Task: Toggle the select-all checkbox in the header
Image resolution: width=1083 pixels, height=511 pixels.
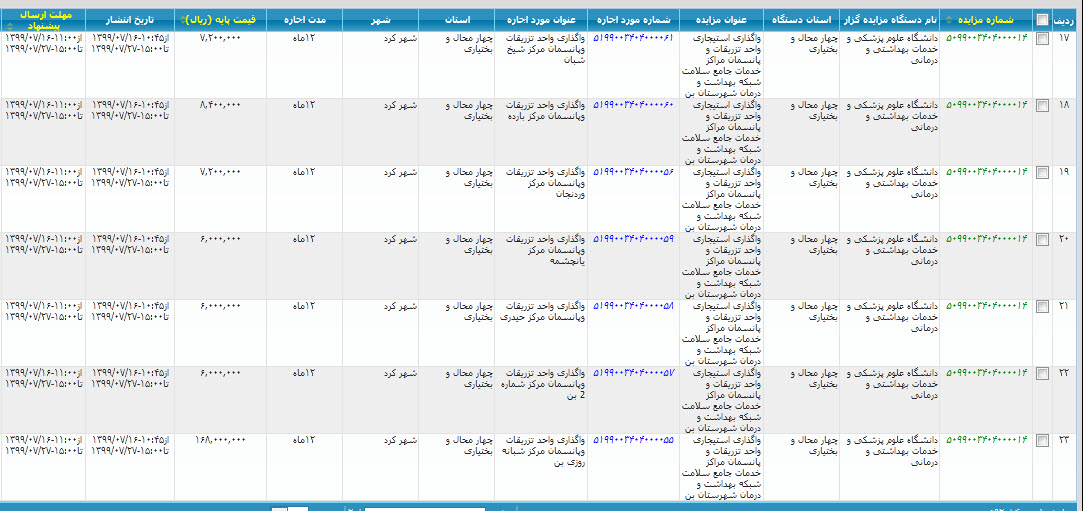Action: (x=1043, y=20)
